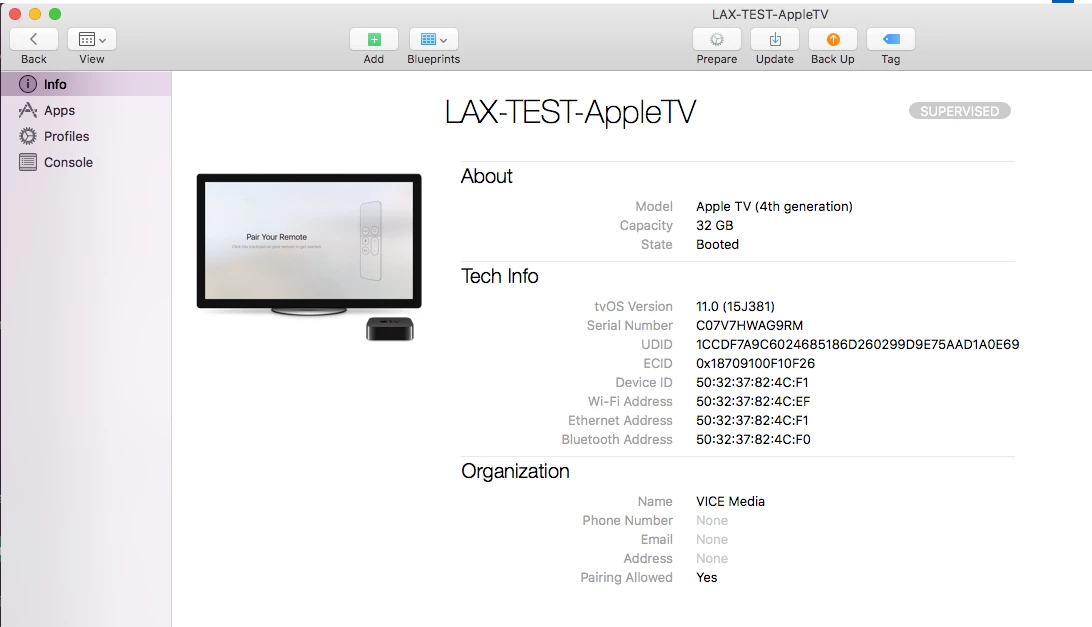
Task: Click the Profiles gear icon in sidebar
Action: [x=28, y=136]
